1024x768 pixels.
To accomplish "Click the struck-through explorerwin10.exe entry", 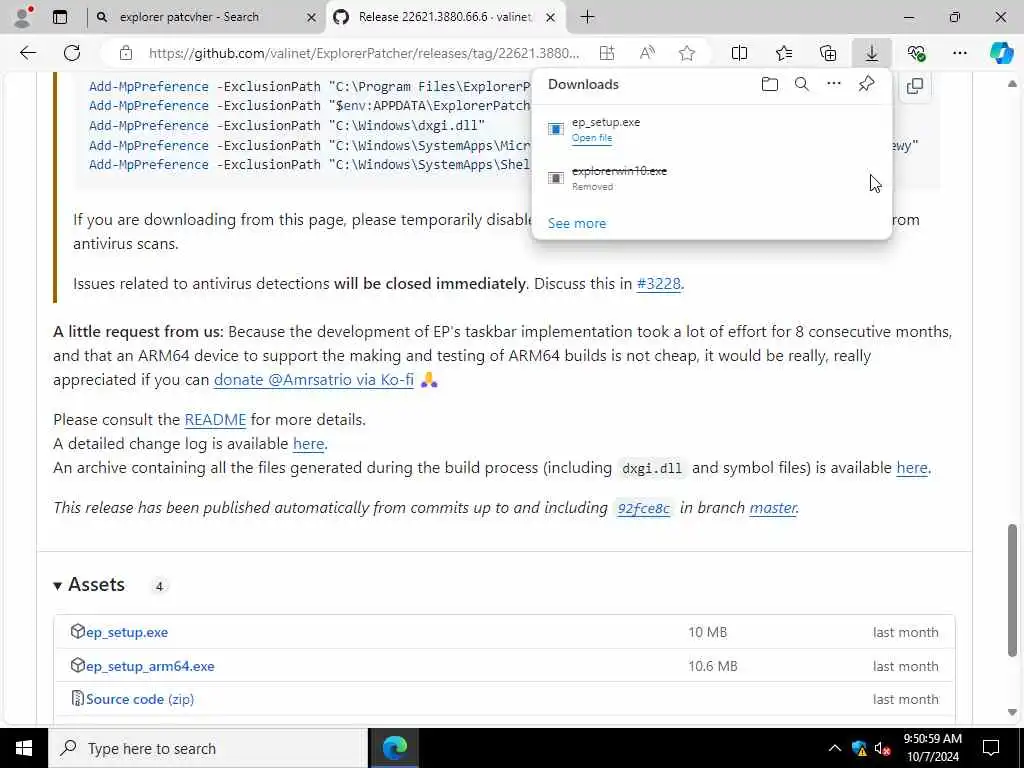I will (619, 171).
